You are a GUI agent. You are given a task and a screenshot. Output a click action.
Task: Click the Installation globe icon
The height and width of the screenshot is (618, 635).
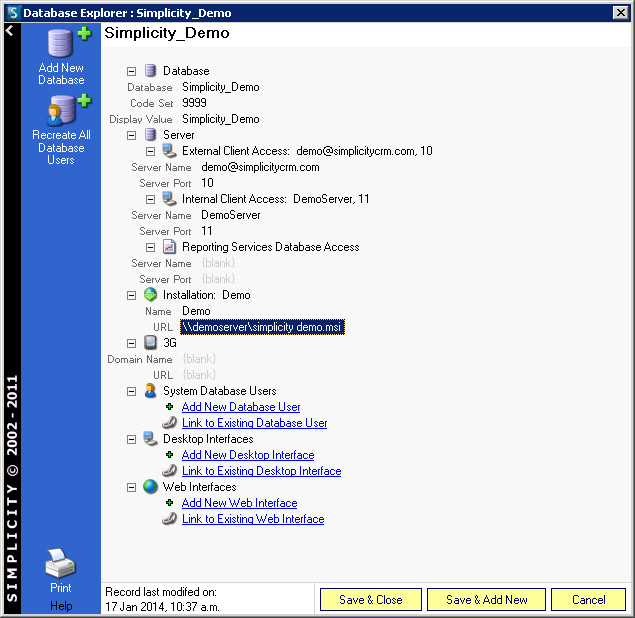coord(151,295)
